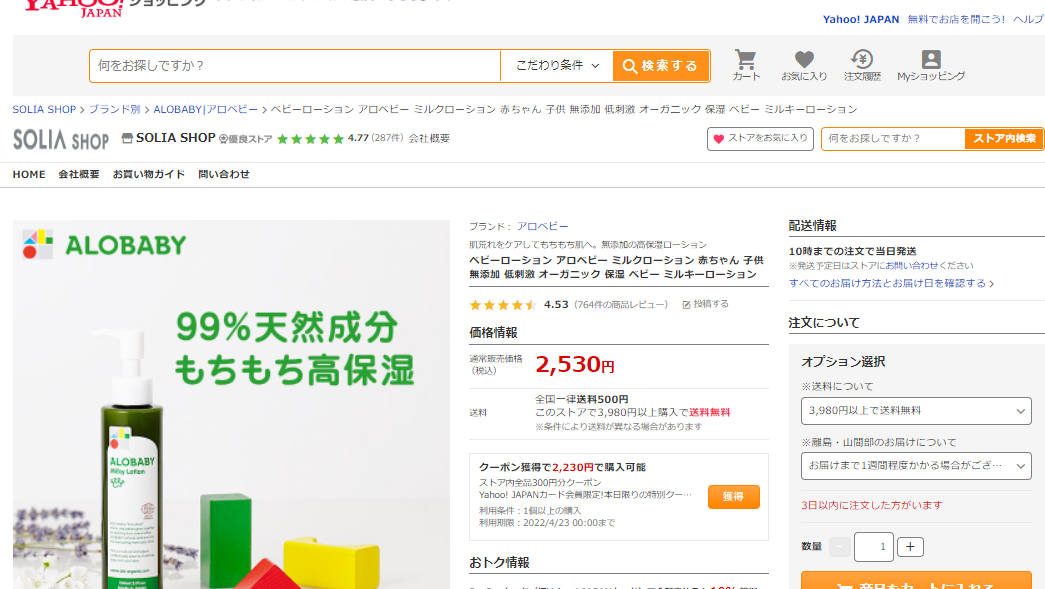Click the 10時までの注文で当日発送 text
The image size is (1045, 589).
click(x=852, y=251)
